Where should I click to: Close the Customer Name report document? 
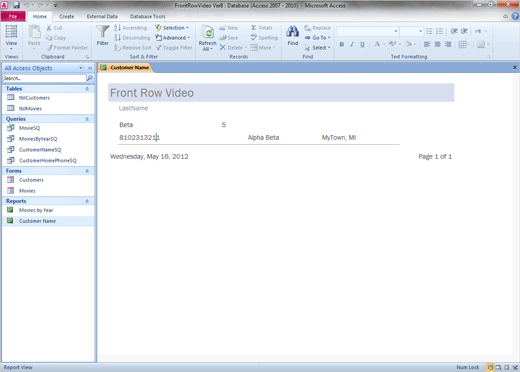tap(515, 67)
